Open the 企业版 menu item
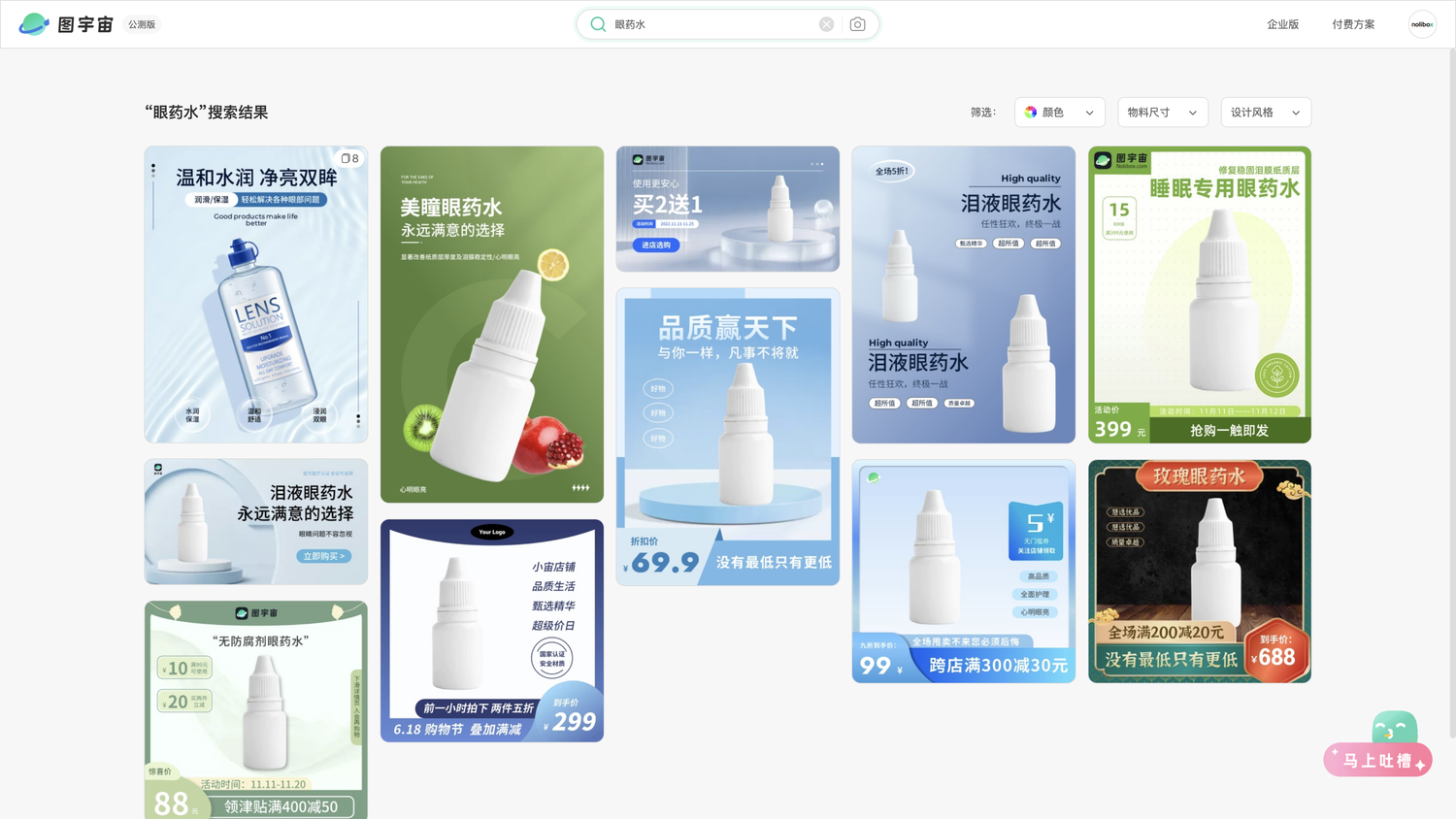 coord(1282,24)
